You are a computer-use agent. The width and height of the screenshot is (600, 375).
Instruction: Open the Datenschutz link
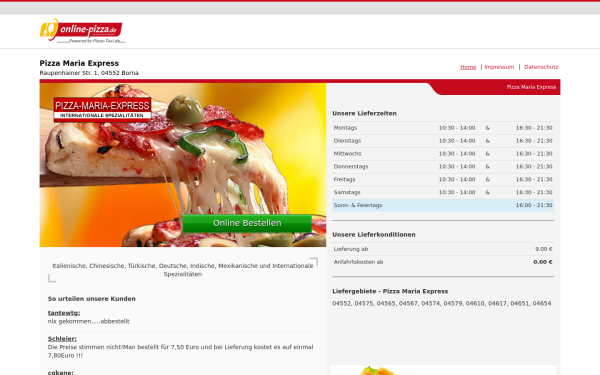(541, 67)
